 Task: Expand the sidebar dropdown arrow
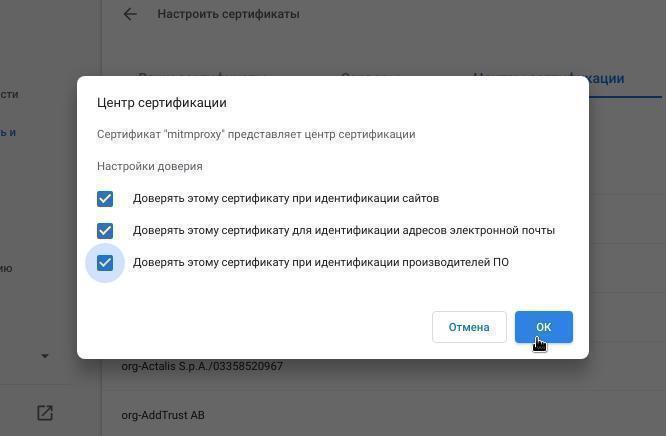(45, 356)
